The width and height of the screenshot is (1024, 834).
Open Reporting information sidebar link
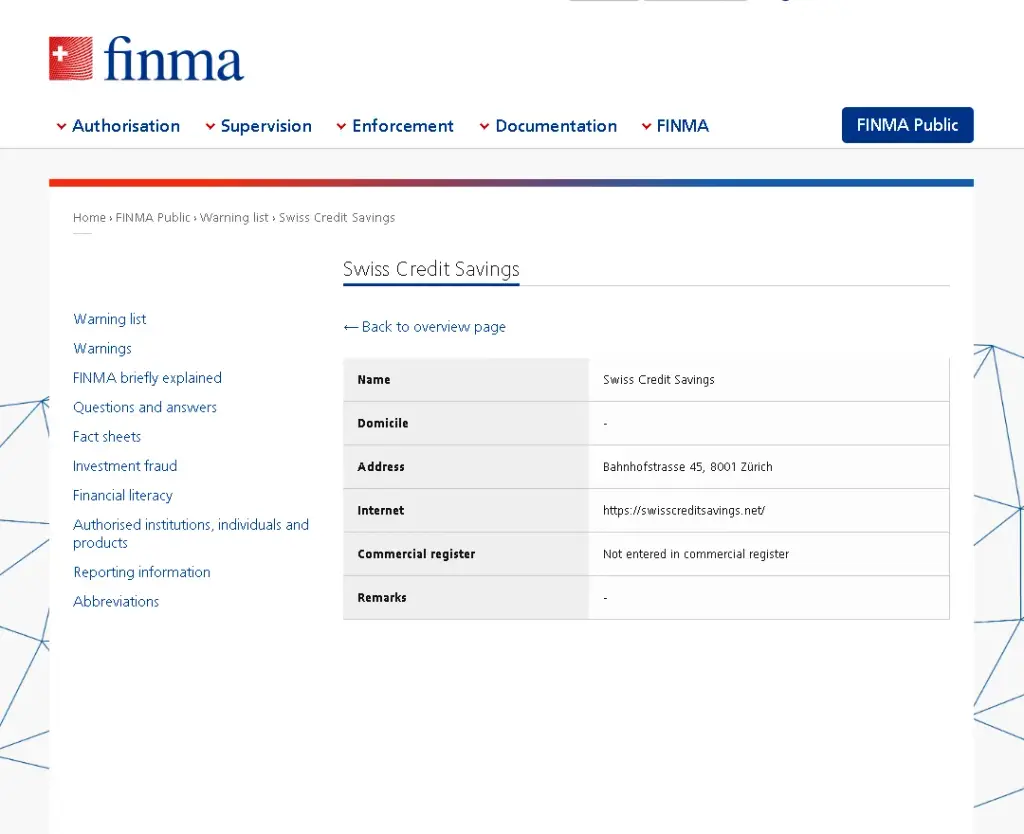pos(142,572)
